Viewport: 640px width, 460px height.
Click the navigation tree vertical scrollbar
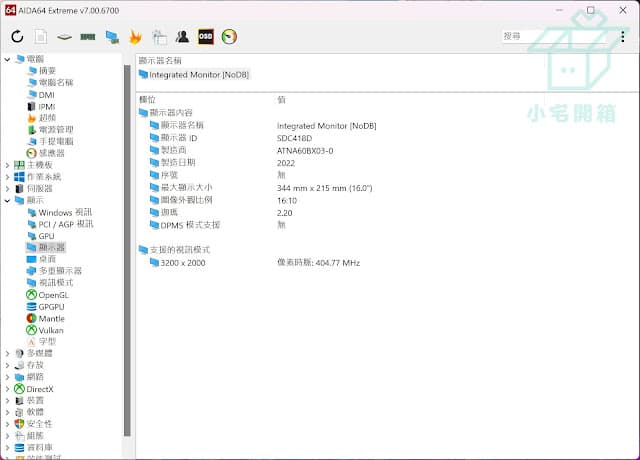pyautogui.click(x=127, y=251)
